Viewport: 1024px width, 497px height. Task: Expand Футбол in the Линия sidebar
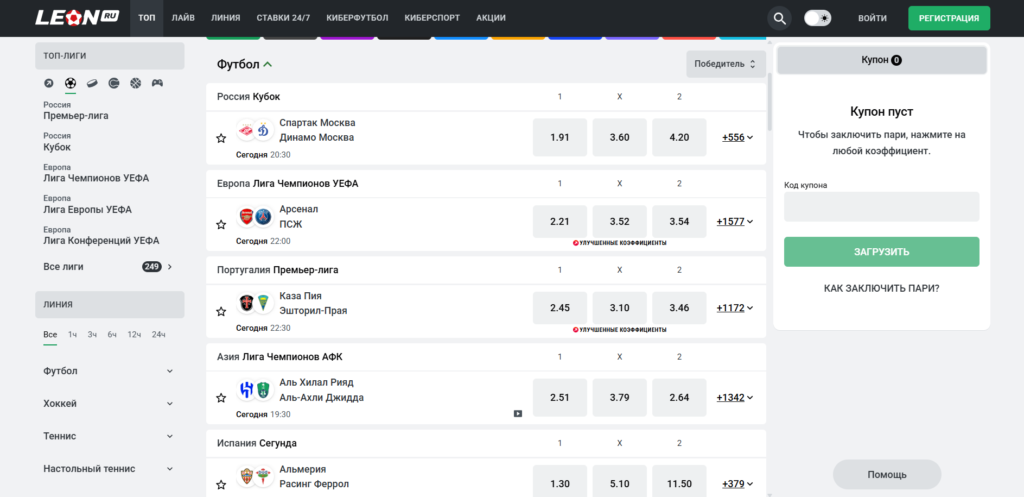[109, 371]
